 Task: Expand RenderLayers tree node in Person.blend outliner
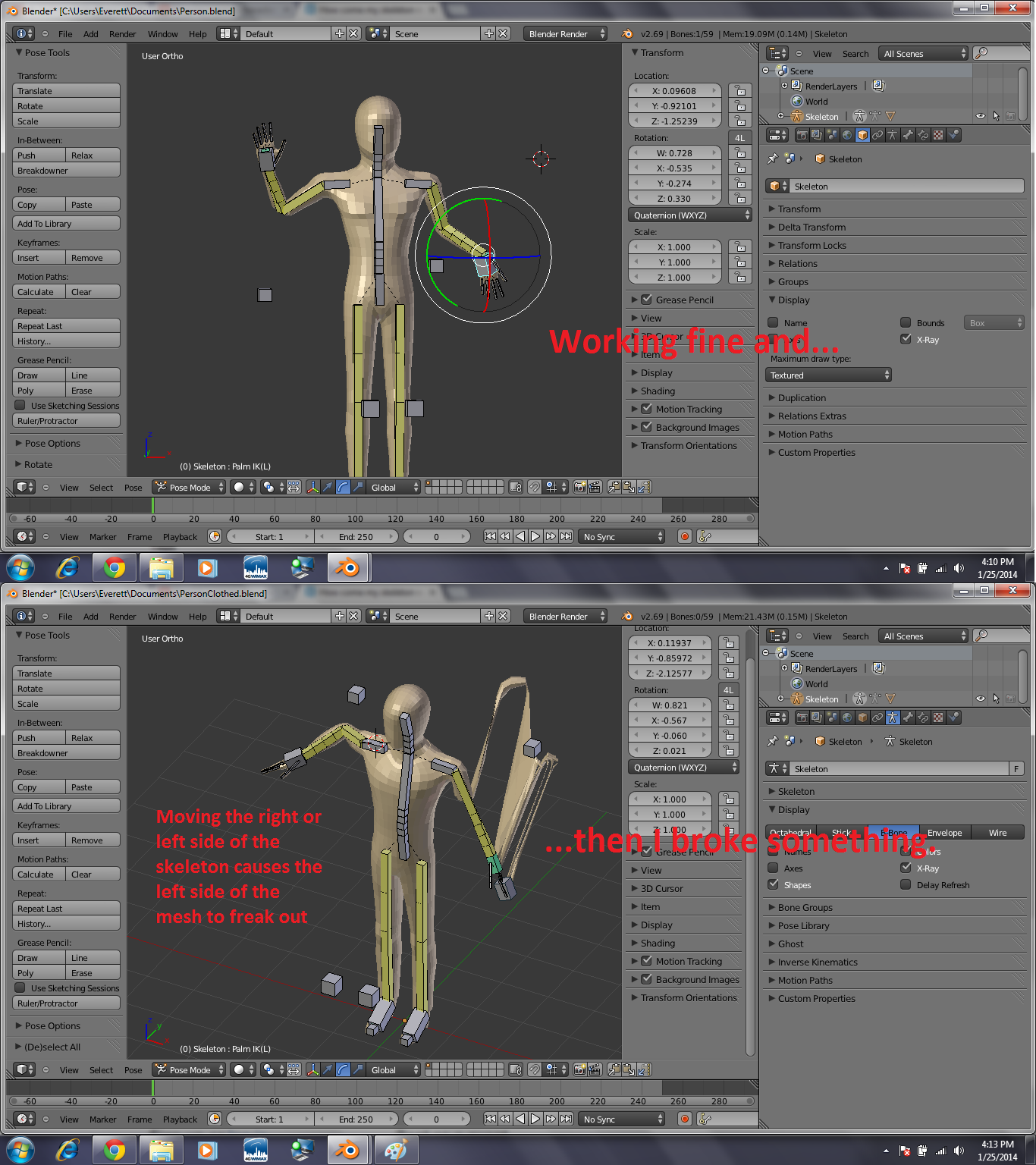point(785,86)
